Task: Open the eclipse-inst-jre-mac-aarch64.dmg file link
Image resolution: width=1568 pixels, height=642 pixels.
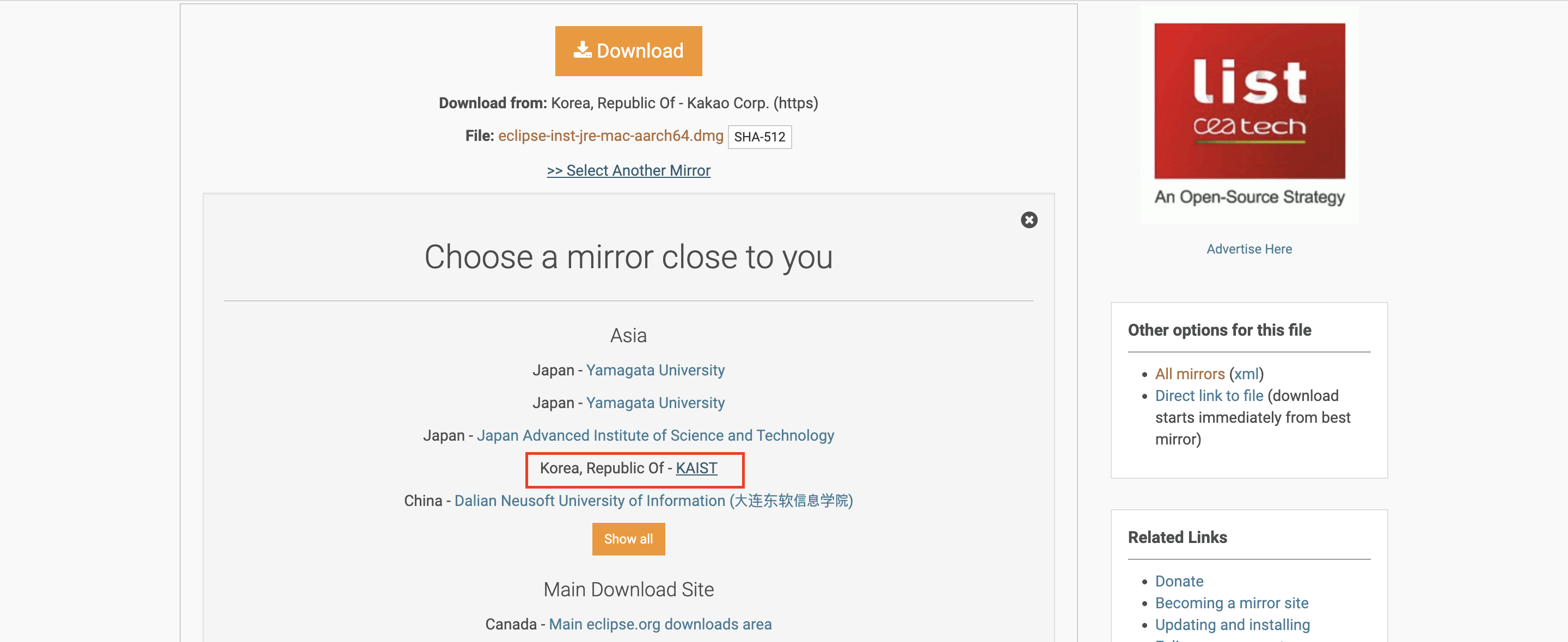Action: click(x=610, y=135)
